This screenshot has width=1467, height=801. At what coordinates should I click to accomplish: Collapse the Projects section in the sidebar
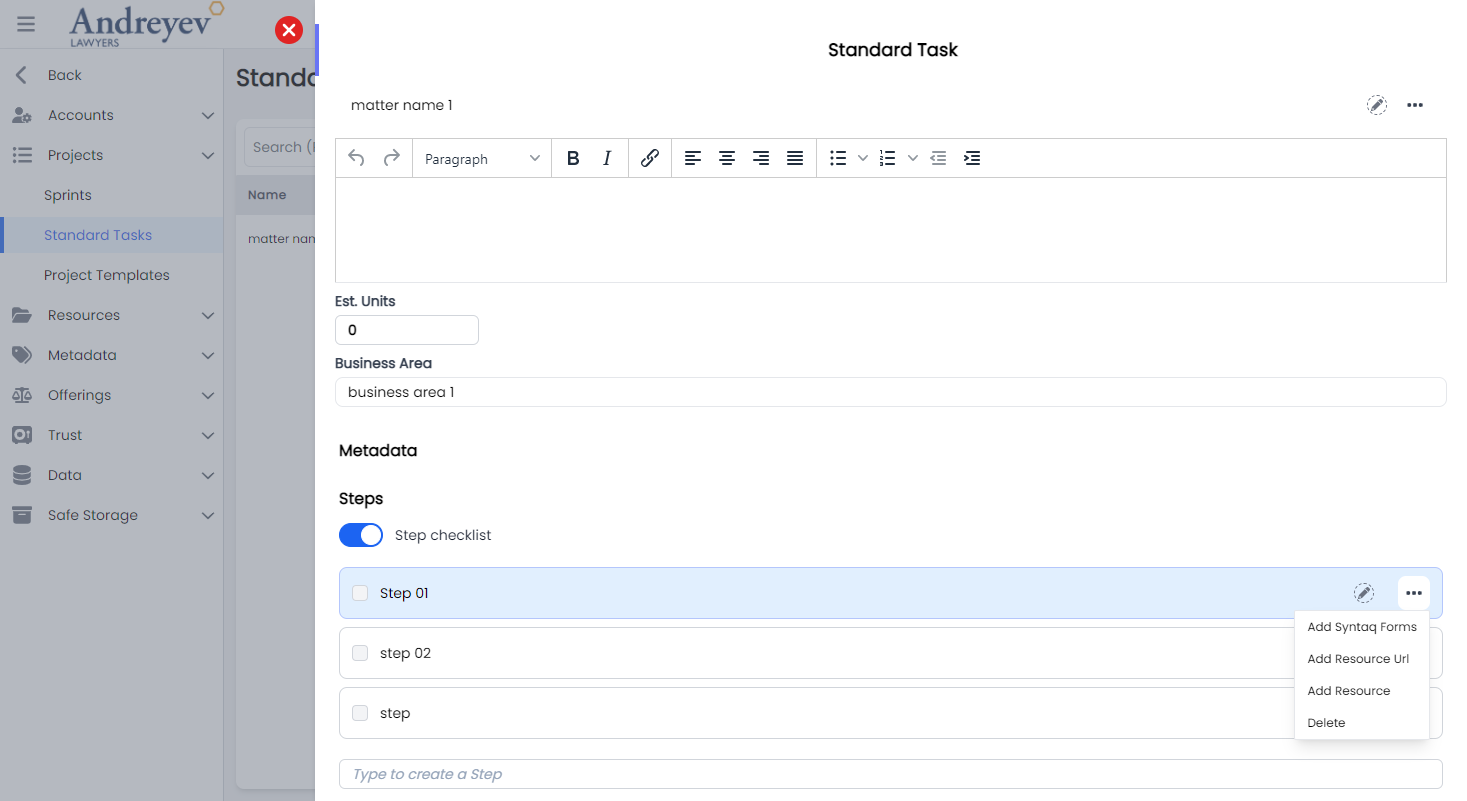coord(207,155)
